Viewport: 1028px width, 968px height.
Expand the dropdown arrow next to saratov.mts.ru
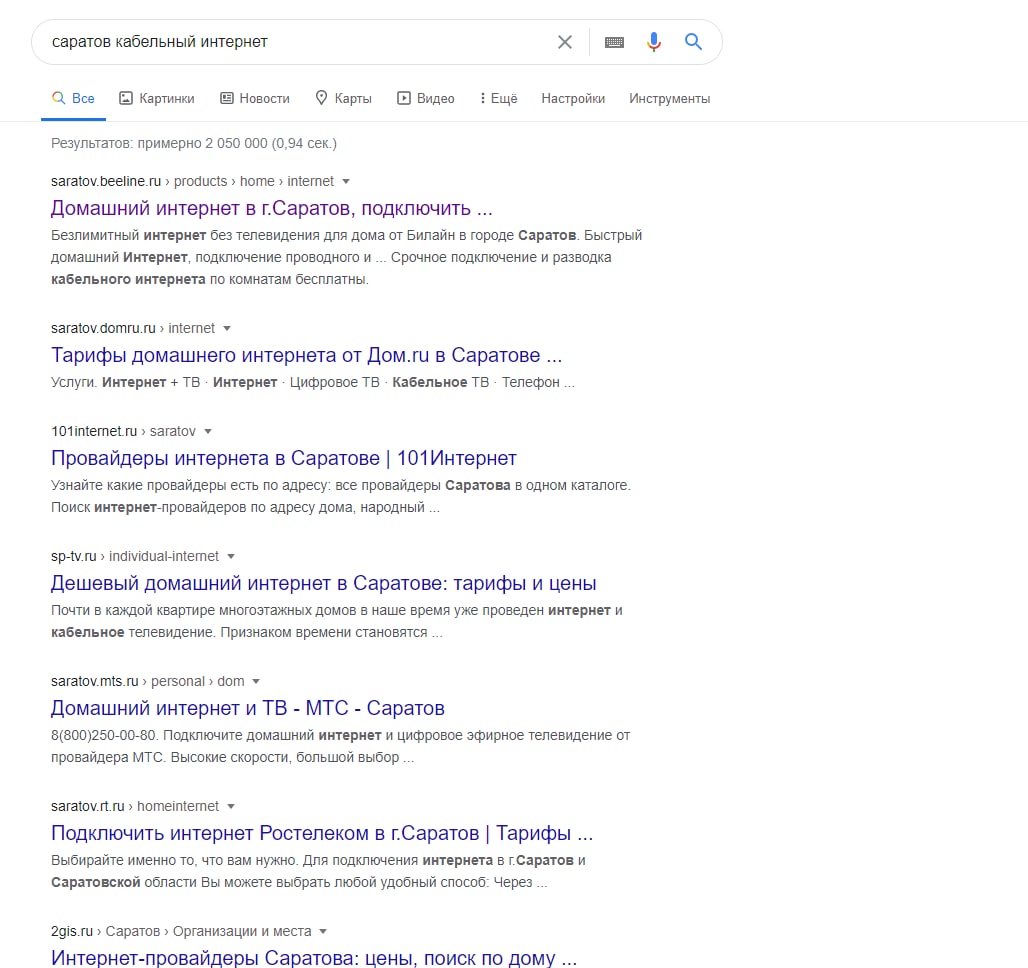pyautogui.click(x=256, y=682)
